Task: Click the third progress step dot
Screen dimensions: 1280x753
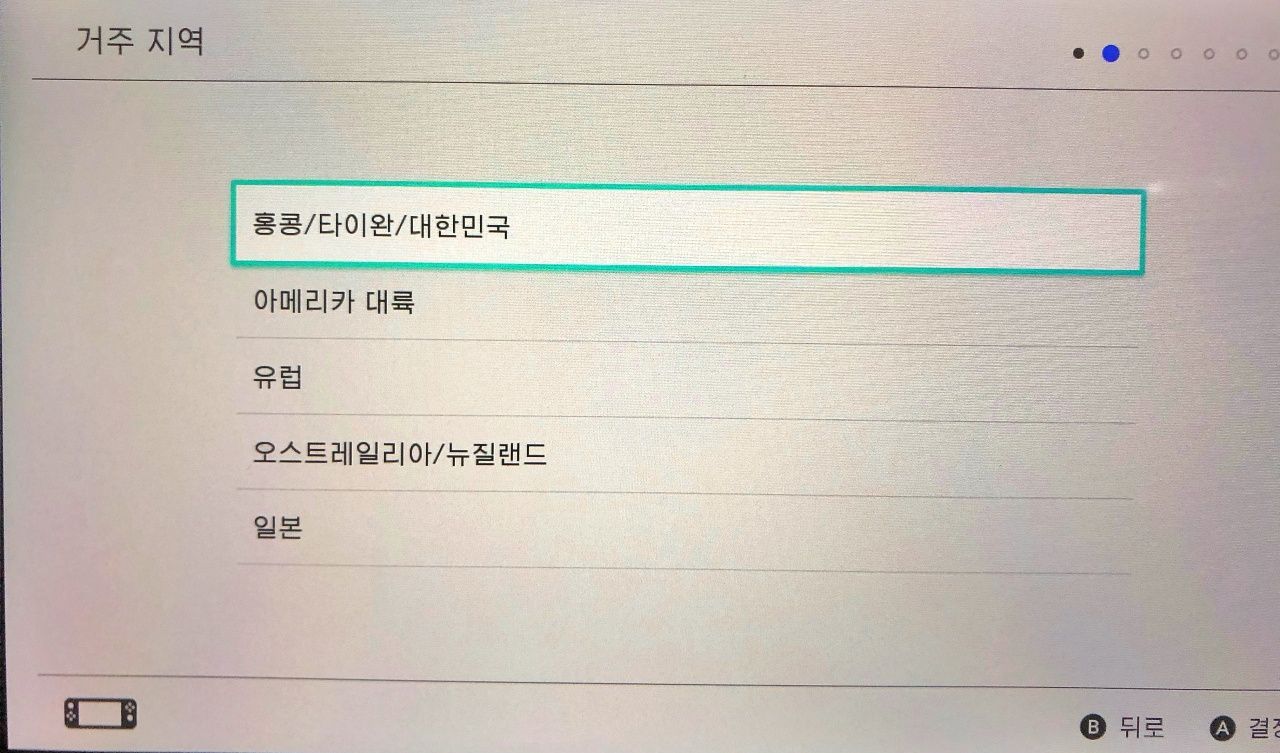Action: (x=1143, y=54)
